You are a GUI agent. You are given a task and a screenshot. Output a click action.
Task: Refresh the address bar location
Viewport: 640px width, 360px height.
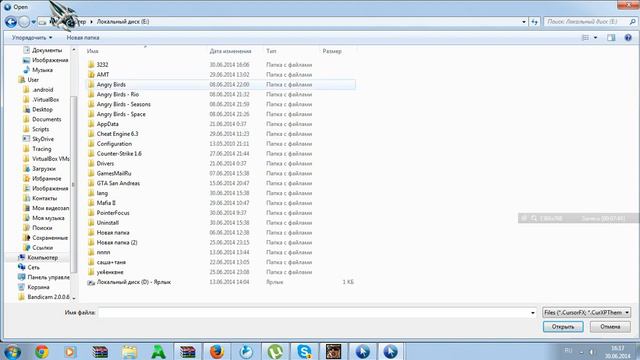(x=534, y=22)
